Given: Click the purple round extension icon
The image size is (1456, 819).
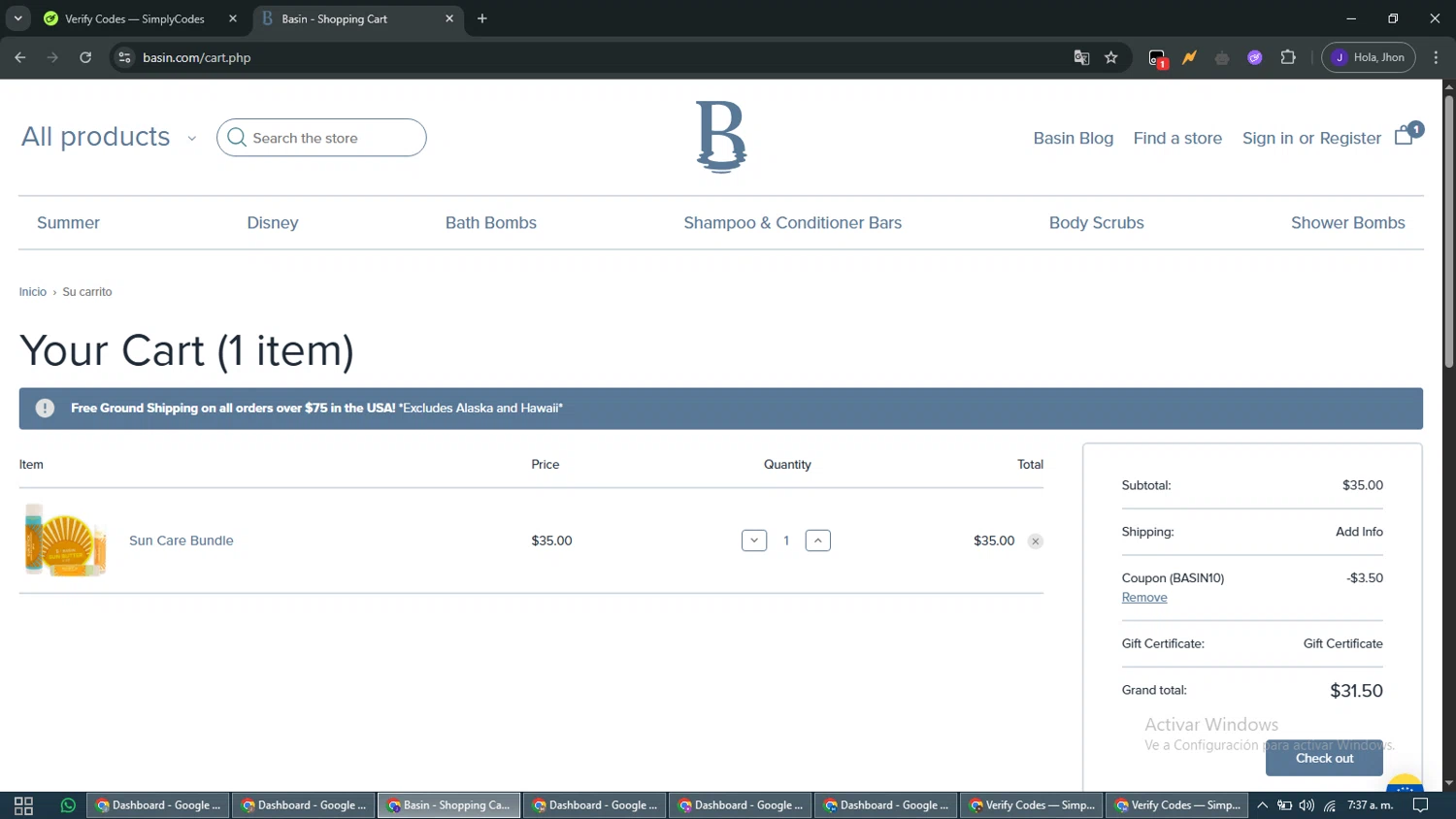Looking at the screenshot, I should (x=1255, y=57).
